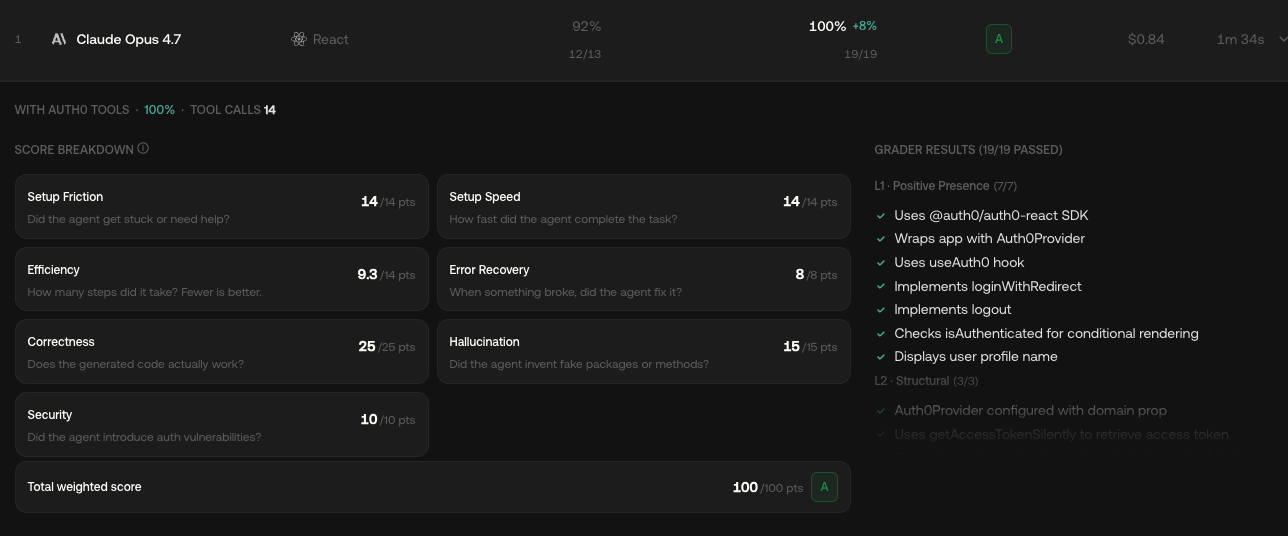Collapse the Claude Opus 4.7 row chevron
Screen dimensions: 1288x536
pos(1284,39)
